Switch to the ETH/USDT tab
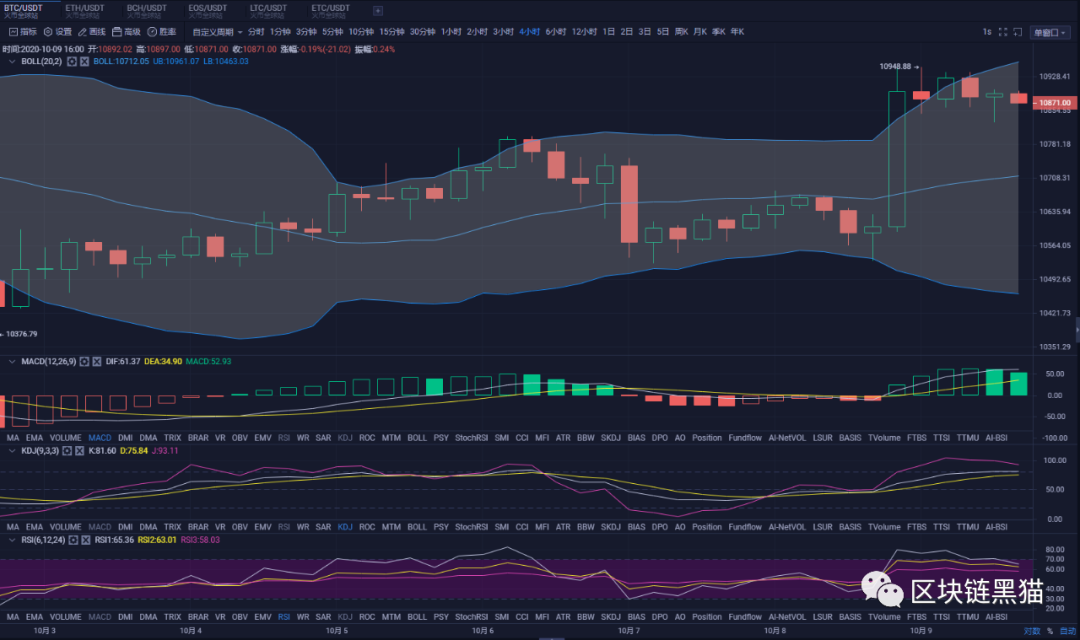The image size is (1080, 640). point(85,11)
